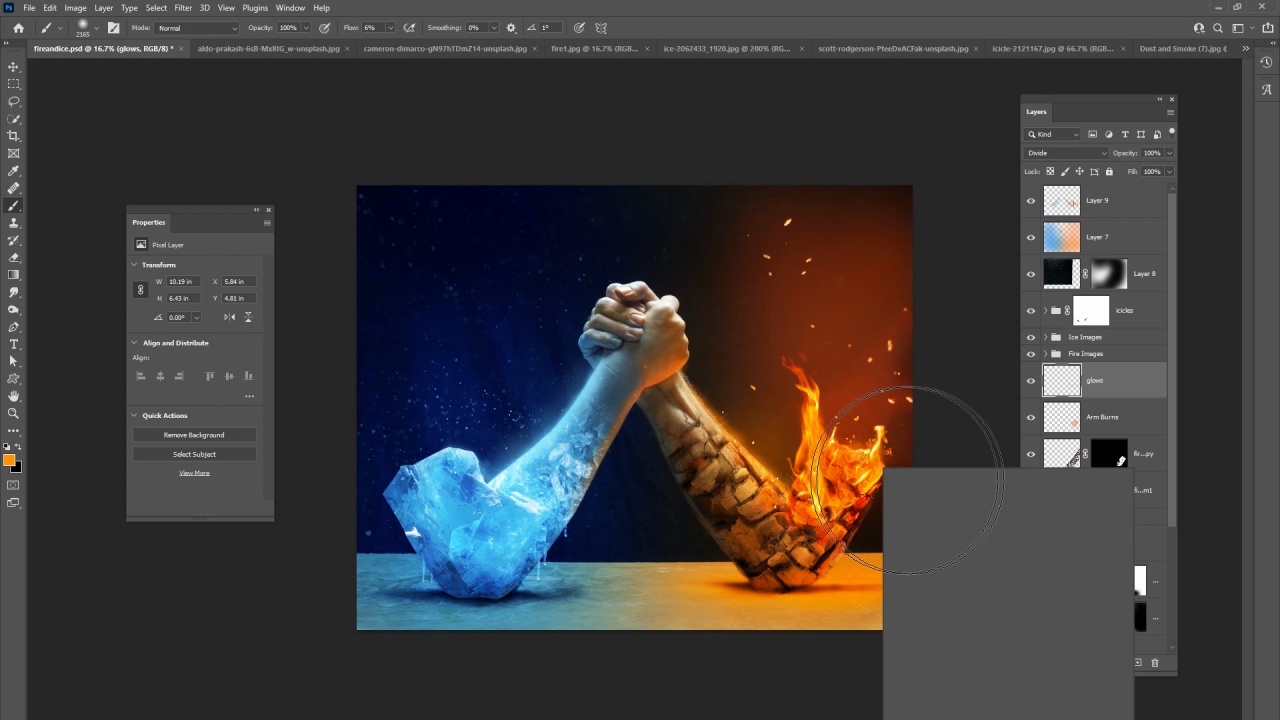Activate the Eyedropper tool
This screenshot has width=1280, height=720.
[13, 171]
